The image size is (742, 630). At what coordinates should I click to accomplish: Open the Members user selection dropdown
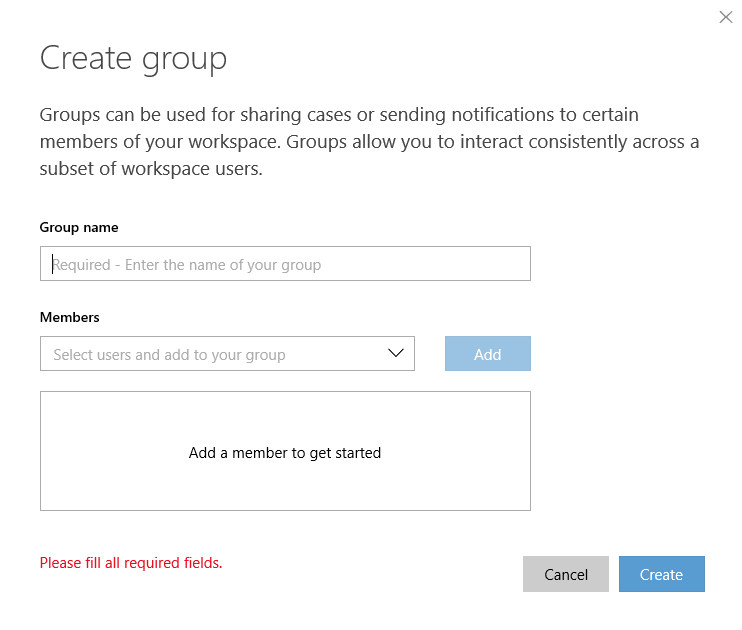tap(227, 354)
